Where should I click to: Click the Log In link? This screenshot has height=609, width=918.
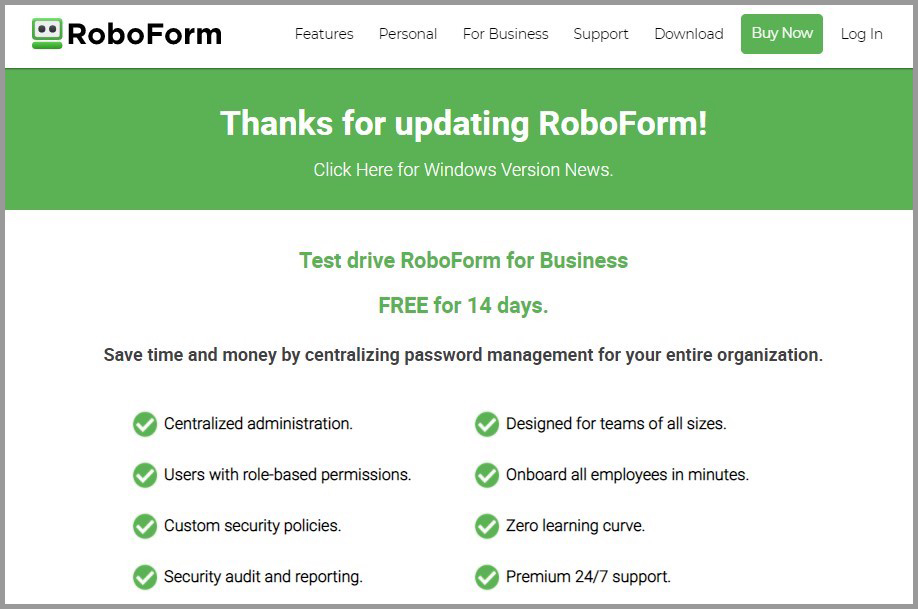click(861, 33)
